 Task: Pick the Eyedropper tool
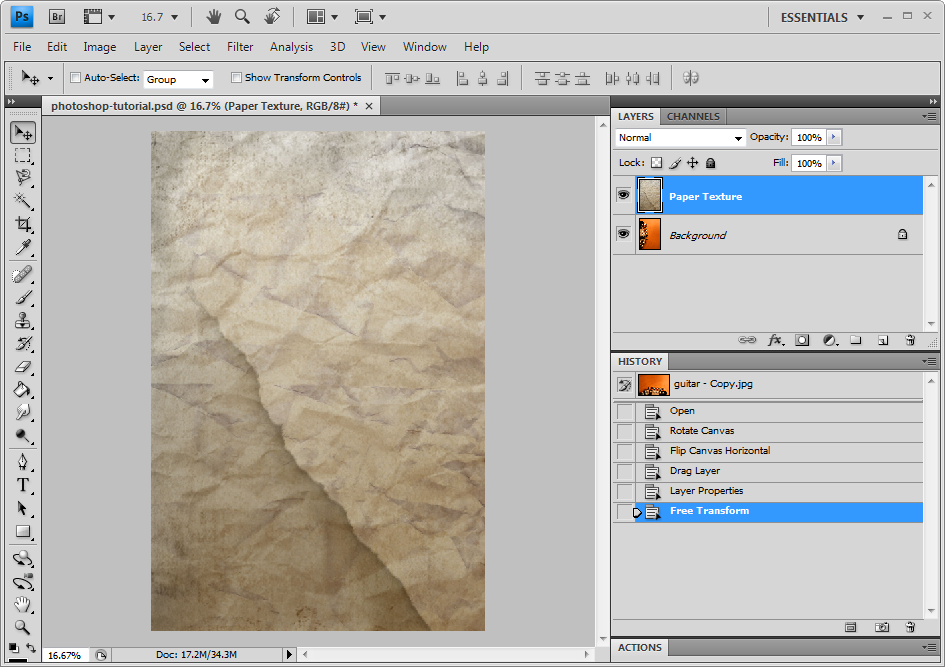pos(22,248)
